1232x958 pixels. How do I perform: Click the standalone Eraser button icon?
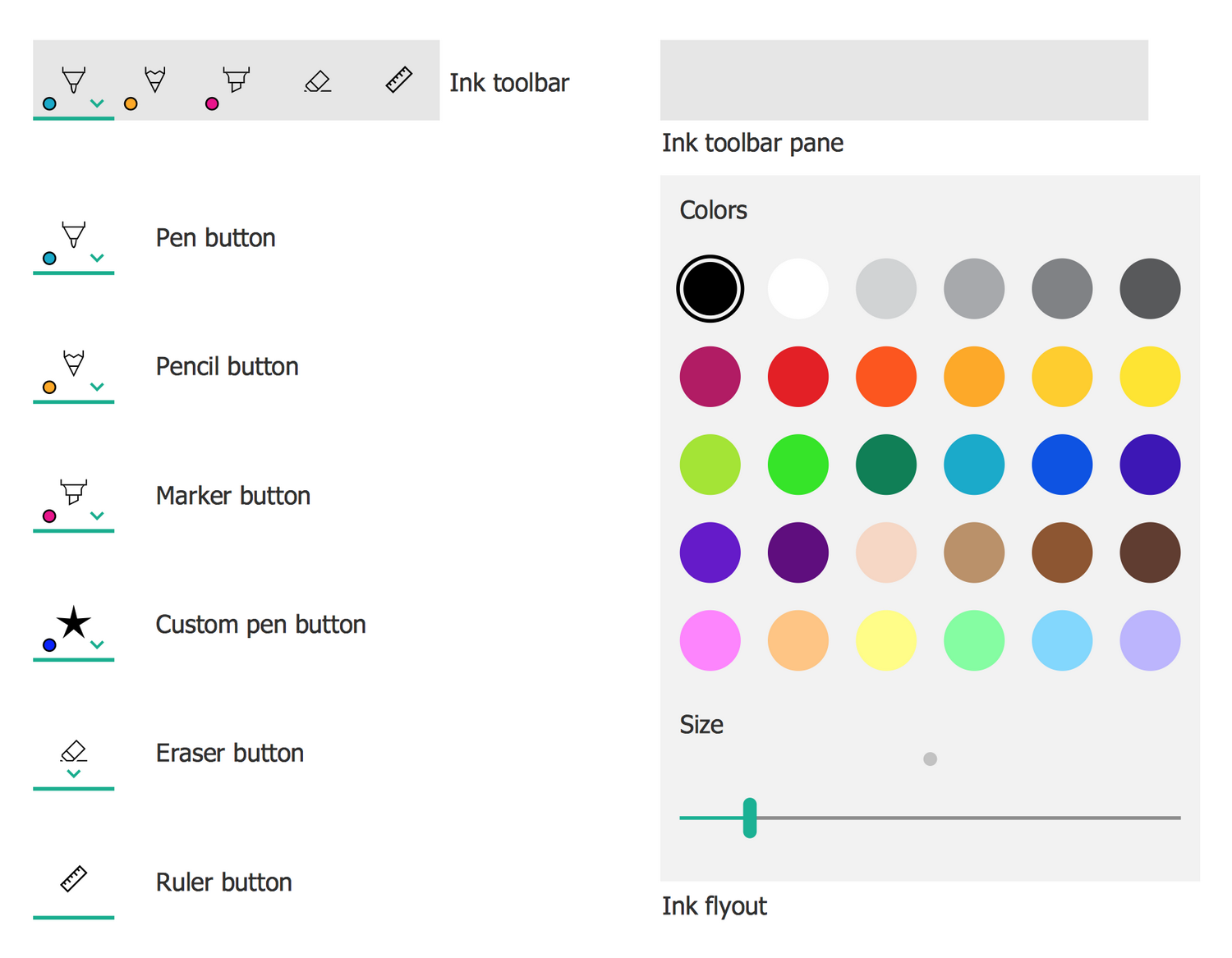[x=74, y=750]
